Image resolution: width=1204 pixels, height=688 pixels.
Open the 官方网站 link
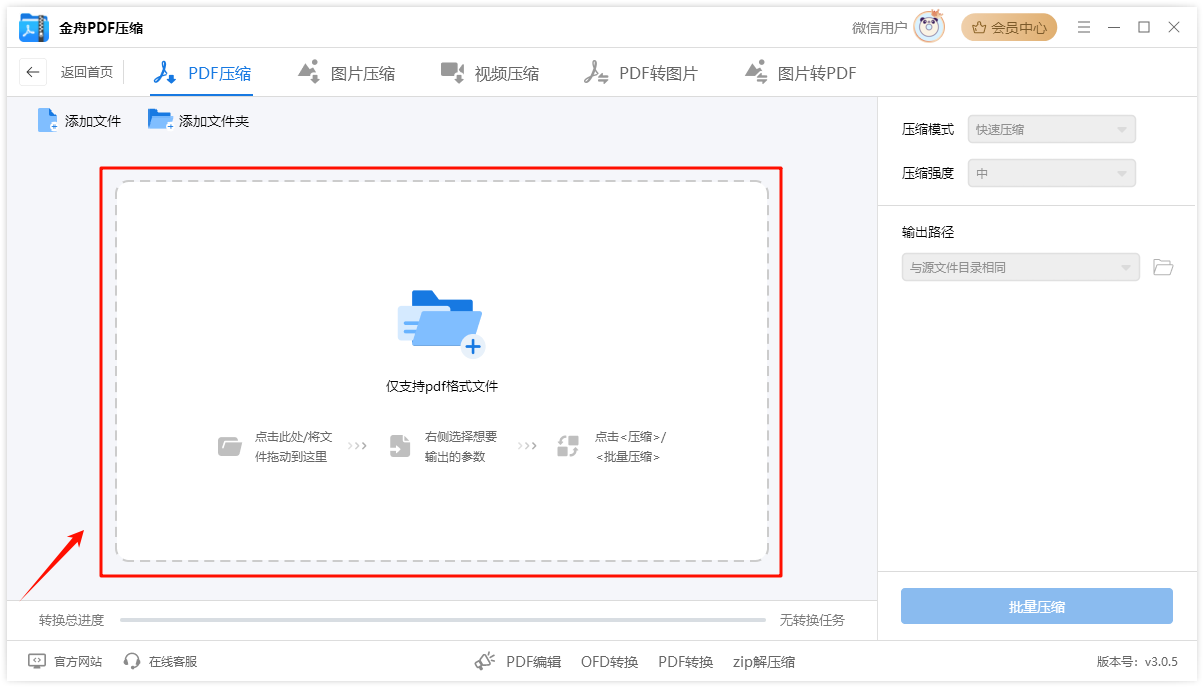click(x=65, y=661)
